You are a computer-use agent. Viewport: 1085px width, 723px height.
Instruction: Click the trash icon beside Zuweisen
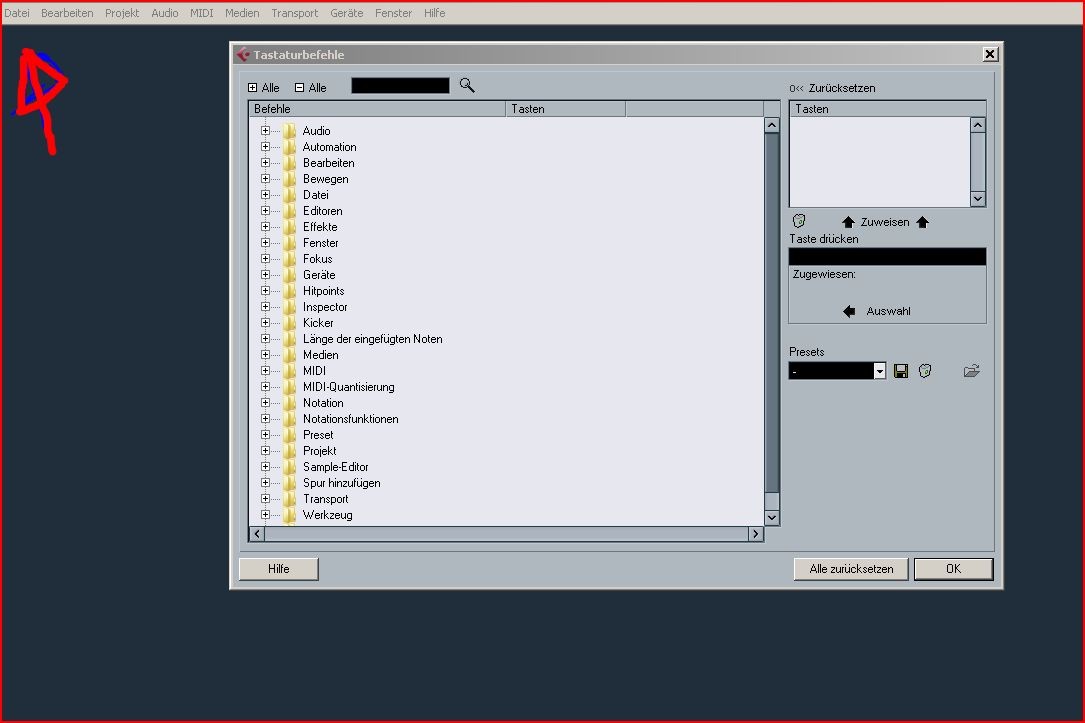click(x=799, y=221)
